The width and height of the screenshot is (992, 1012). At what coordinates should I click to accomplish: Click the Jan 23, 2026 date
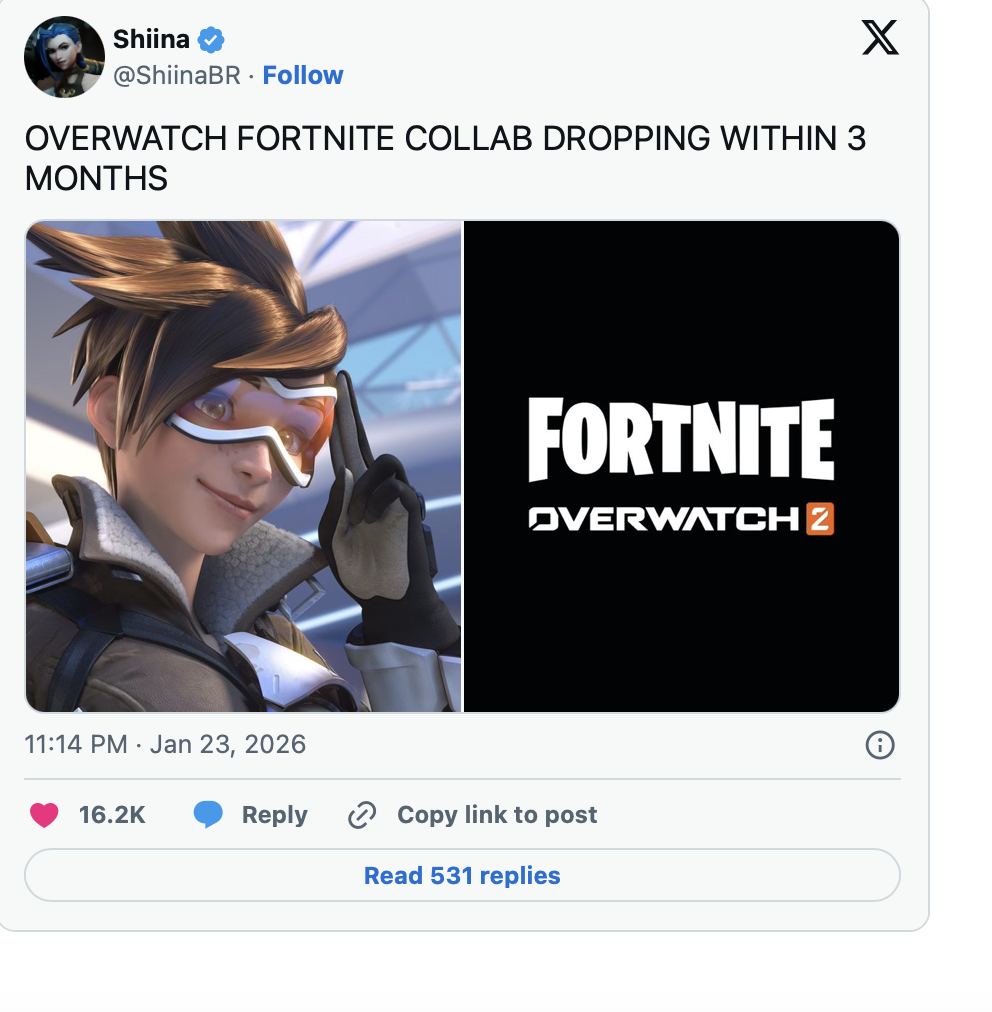click(228, 744)
